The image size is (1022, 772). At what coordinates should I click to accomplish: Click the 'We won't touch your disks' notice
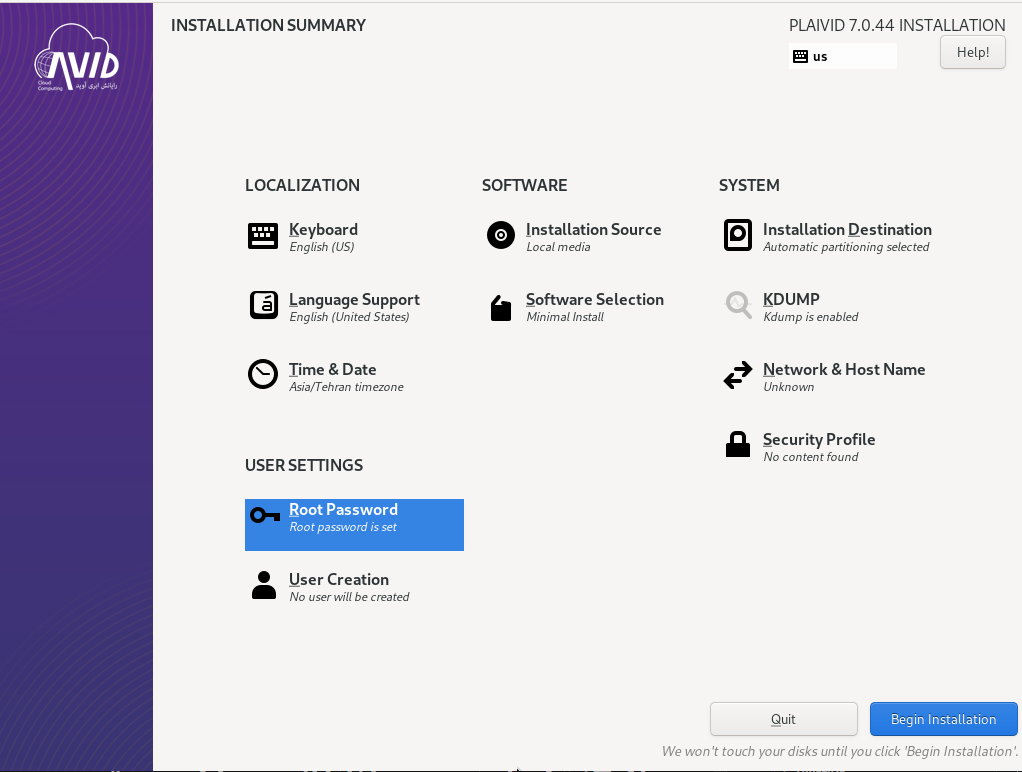[840, 751]
